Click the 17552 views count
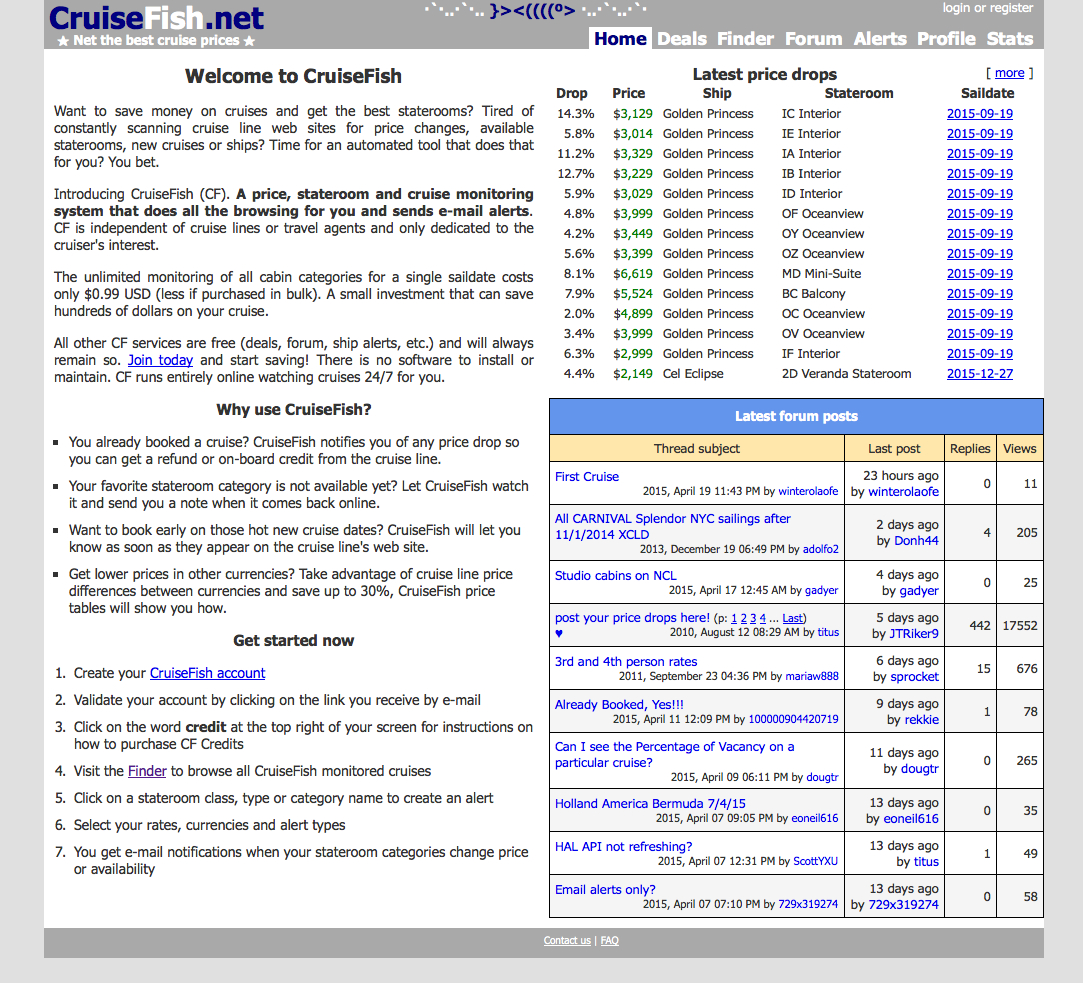The height and width of the screenshot is (983, 1083). pos(1019,625)
